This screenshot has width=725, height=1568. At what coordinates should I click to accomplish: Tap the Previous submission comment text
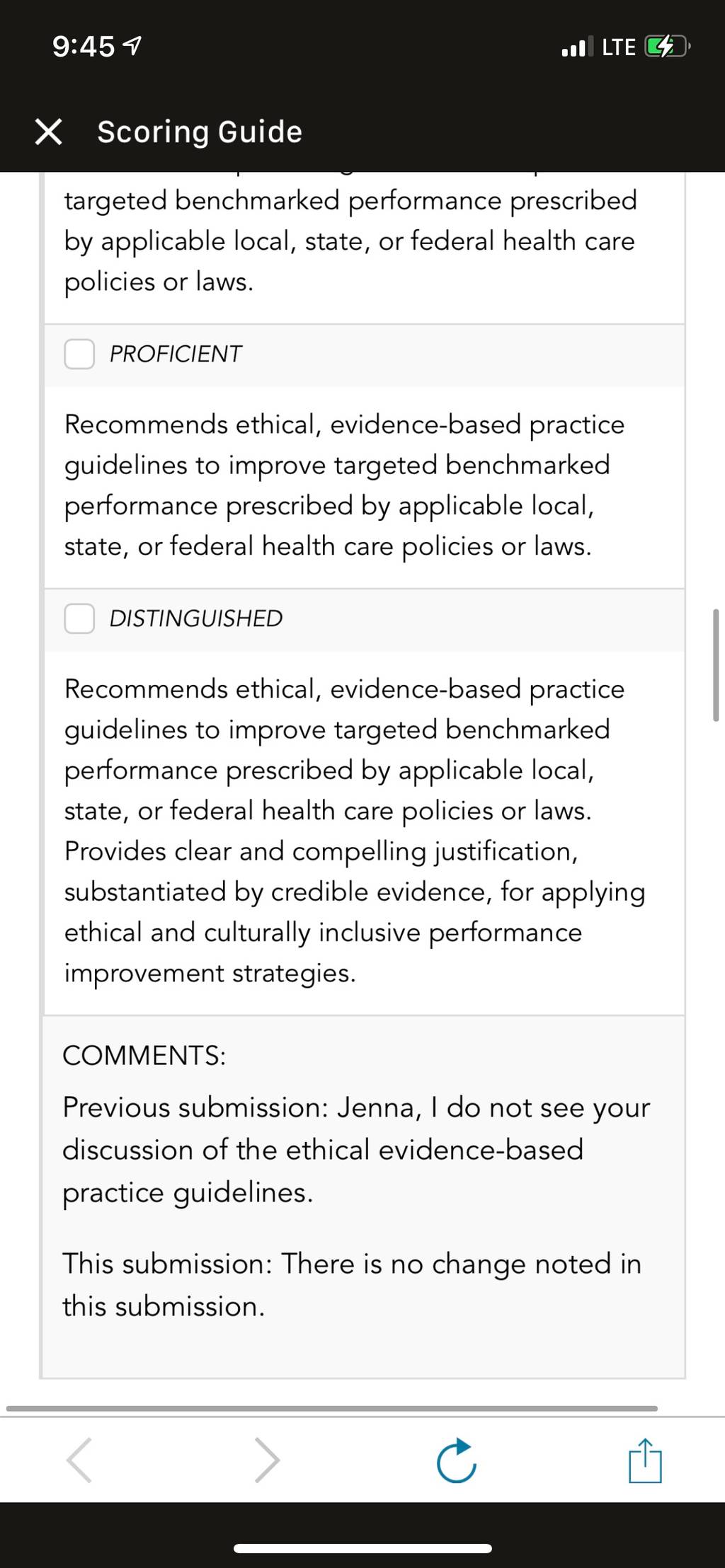click(356, 1150)
